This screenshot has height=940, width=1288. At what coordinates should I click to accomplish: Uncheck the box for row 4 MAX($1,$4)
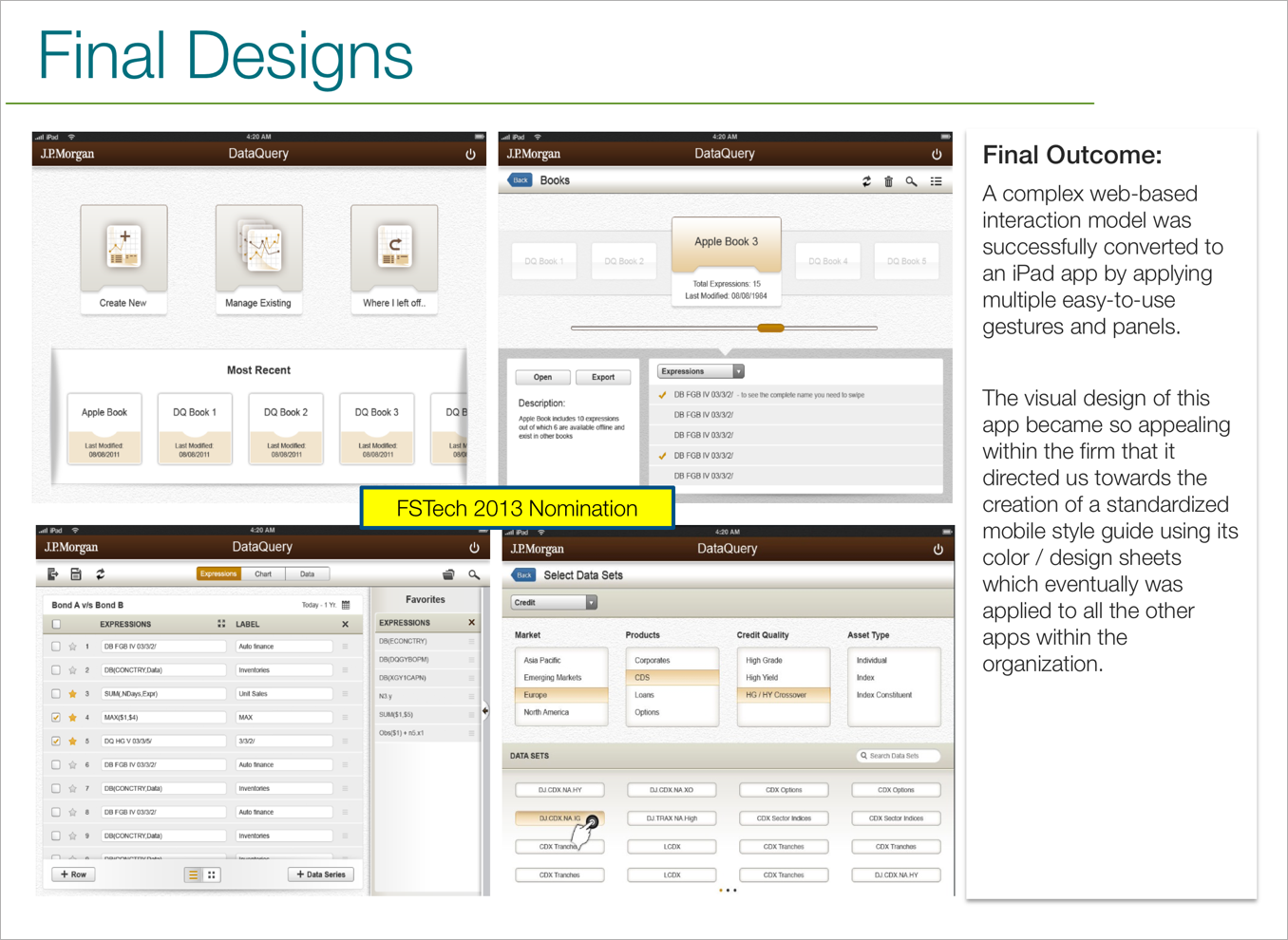tap(56, 718)
